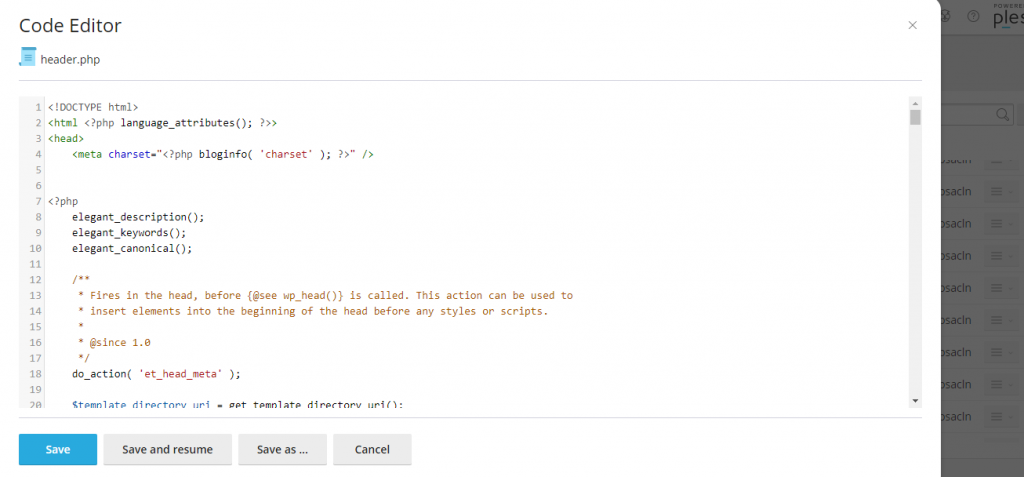
Task: Click the '@since 1.0' comment line
Action: (x=114, y=342)
